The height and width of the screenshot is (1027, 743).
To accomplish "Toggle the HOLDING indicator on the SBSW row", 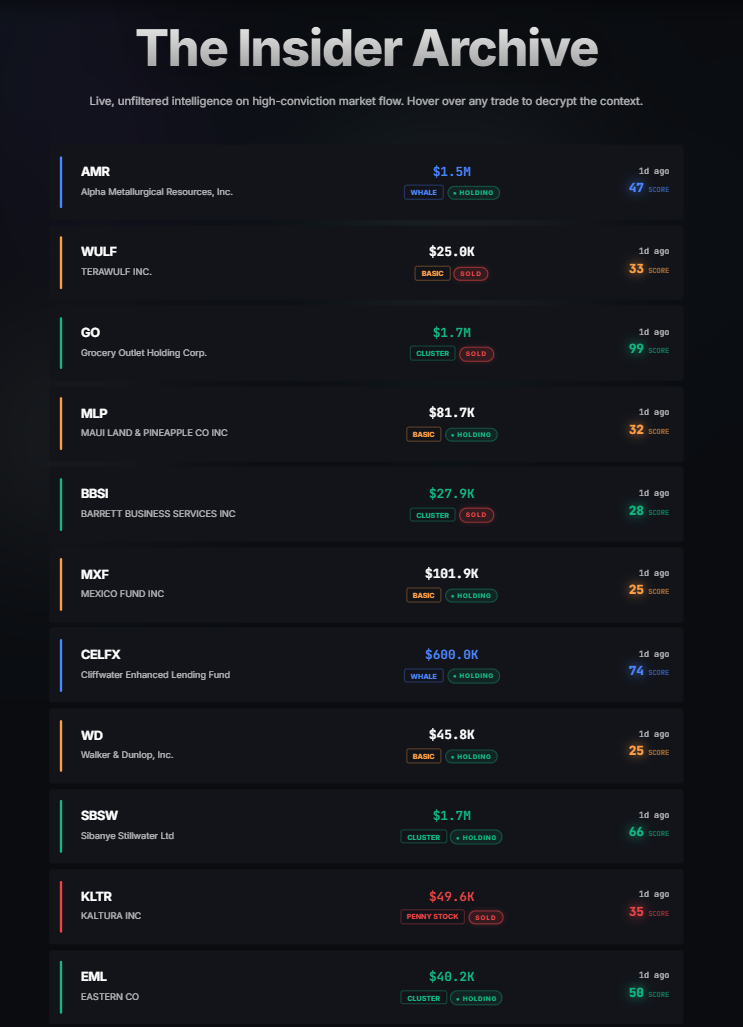I will 476,837.
